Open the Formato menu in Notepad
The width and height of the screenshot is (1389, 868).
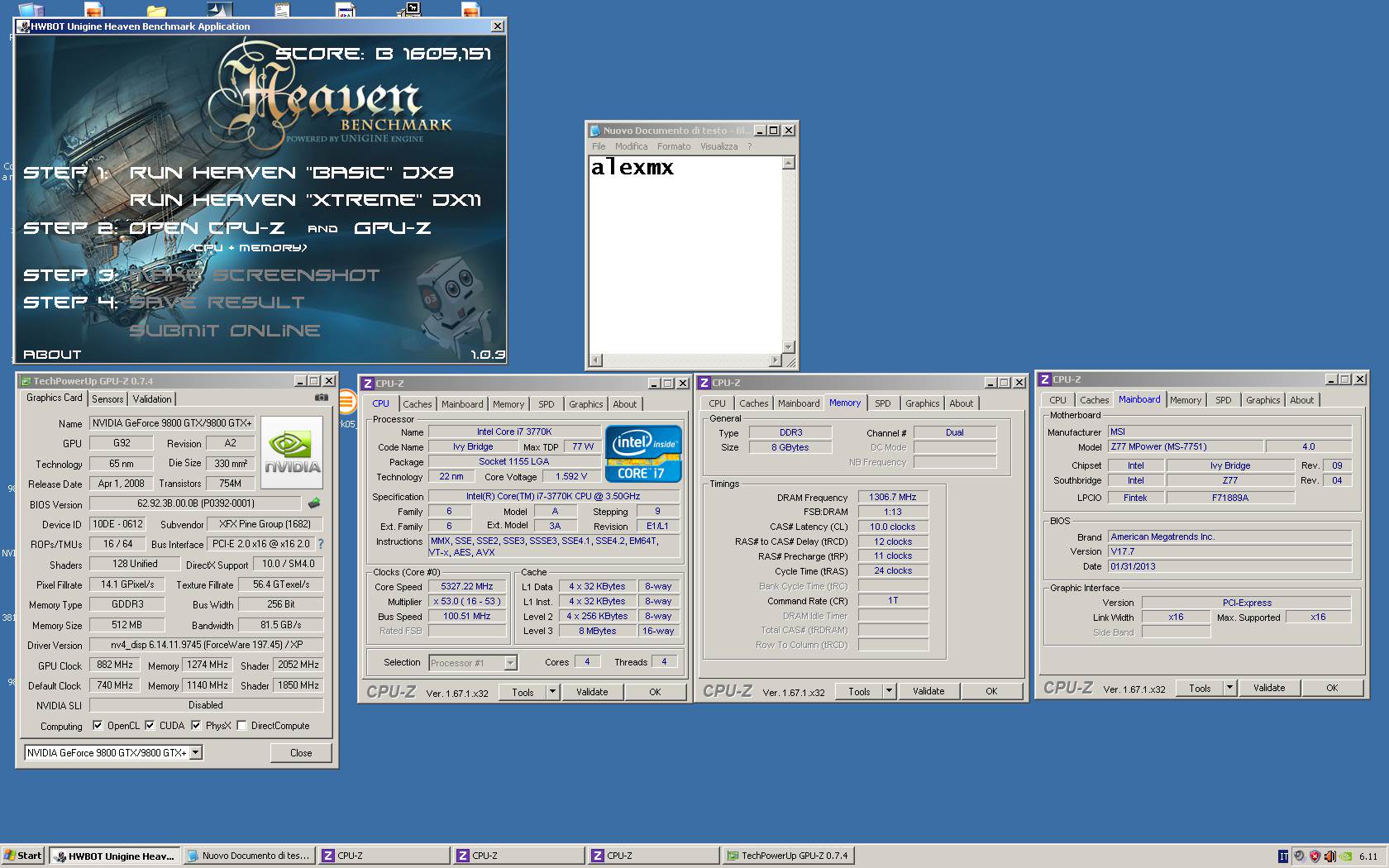point(674,146)
